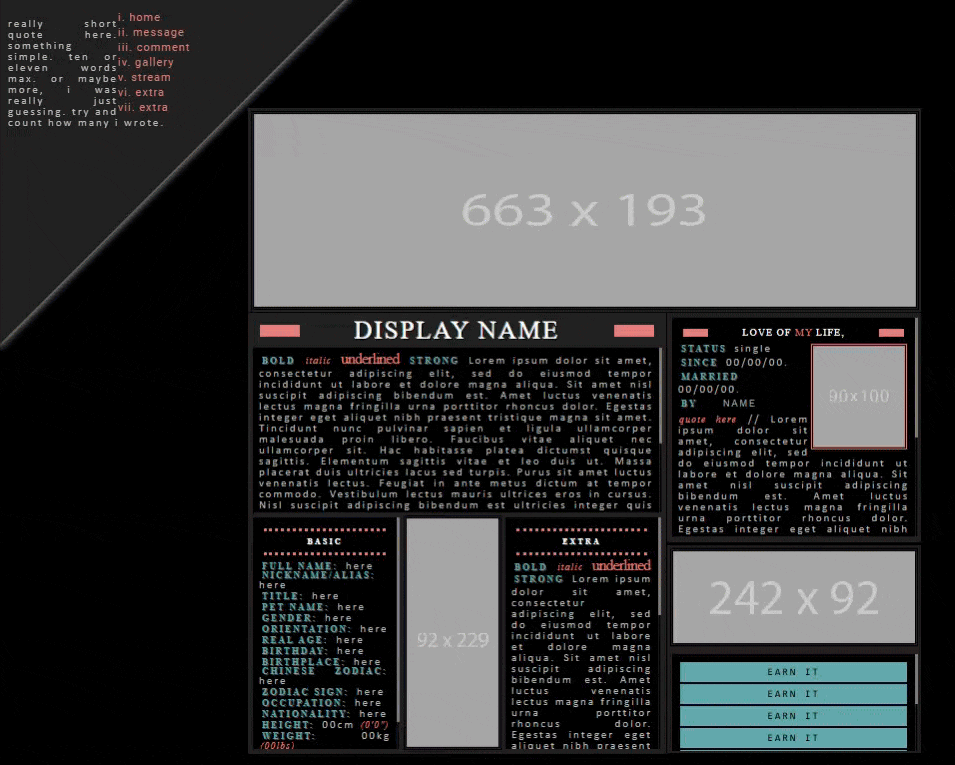
Task: Click pink block left of LOVE OF MY LIFE
Action: (x=695, y=333)
